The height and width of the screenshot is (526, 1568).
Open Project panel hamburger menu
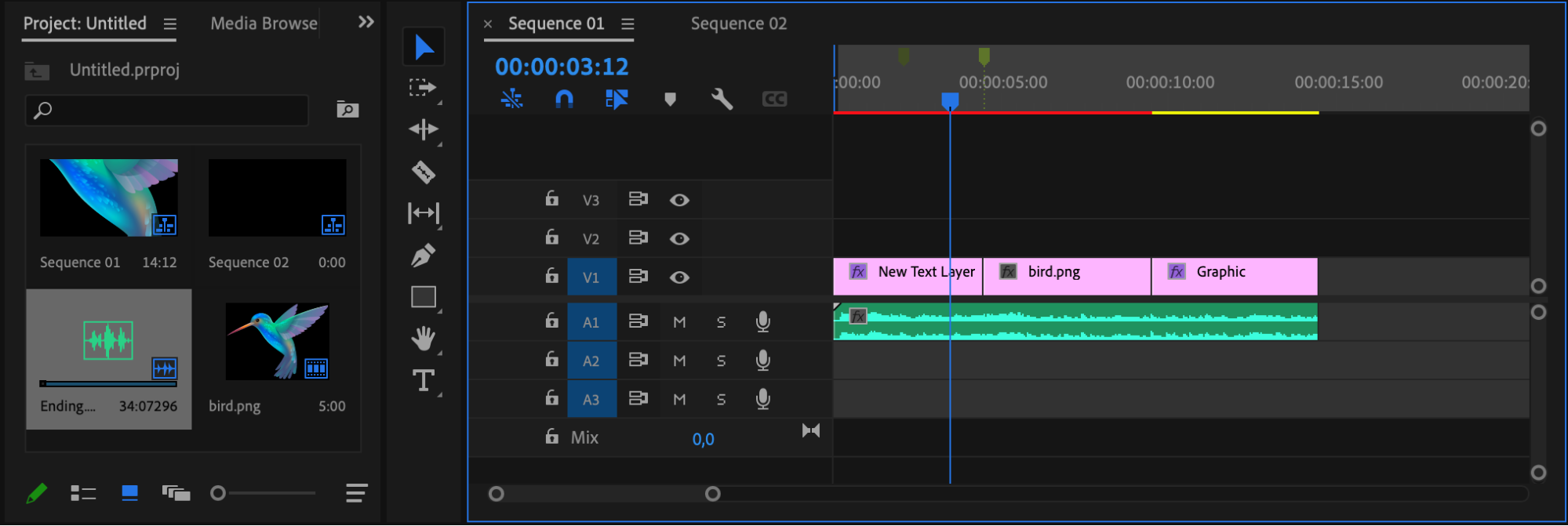(169, 24)
